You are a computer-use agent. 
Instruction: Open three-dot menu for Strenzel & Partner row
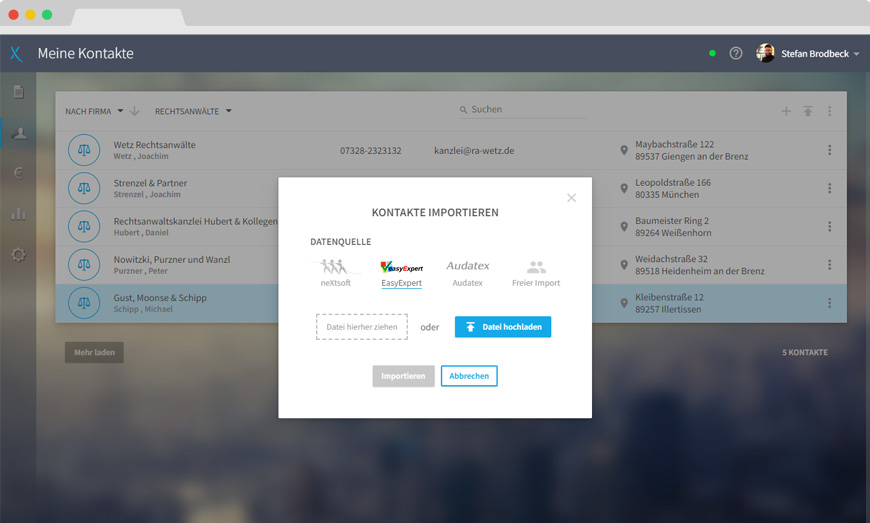(x=829, y=188)
